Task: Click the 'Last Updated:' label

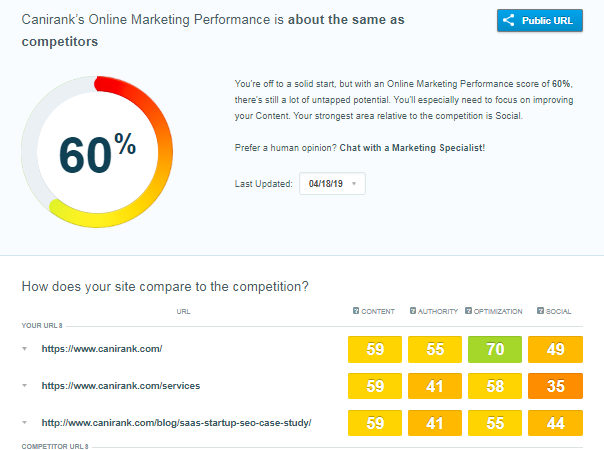Action: tap(263, 184)
